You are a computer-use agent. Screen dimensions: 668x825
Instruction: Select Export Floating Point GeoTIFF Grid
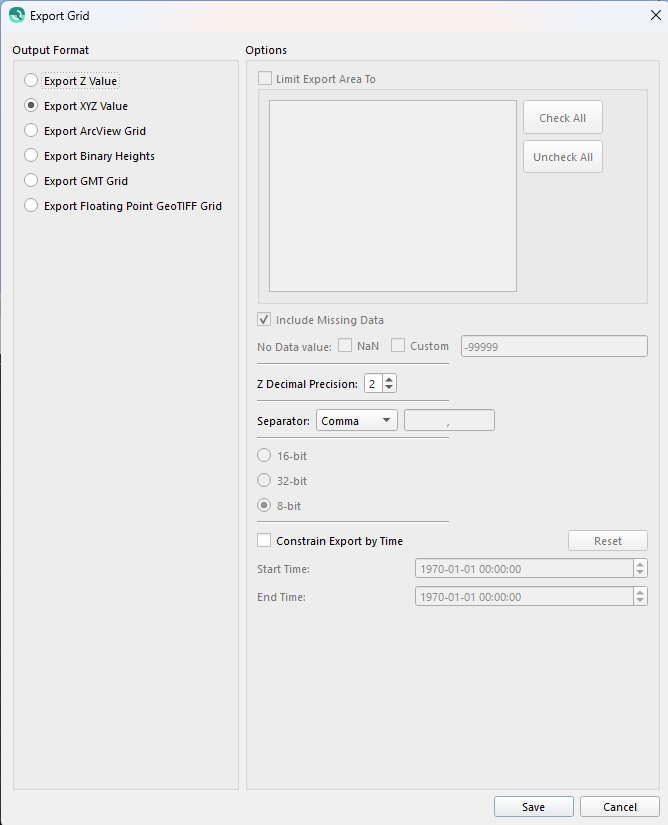[x=31, y=206]
